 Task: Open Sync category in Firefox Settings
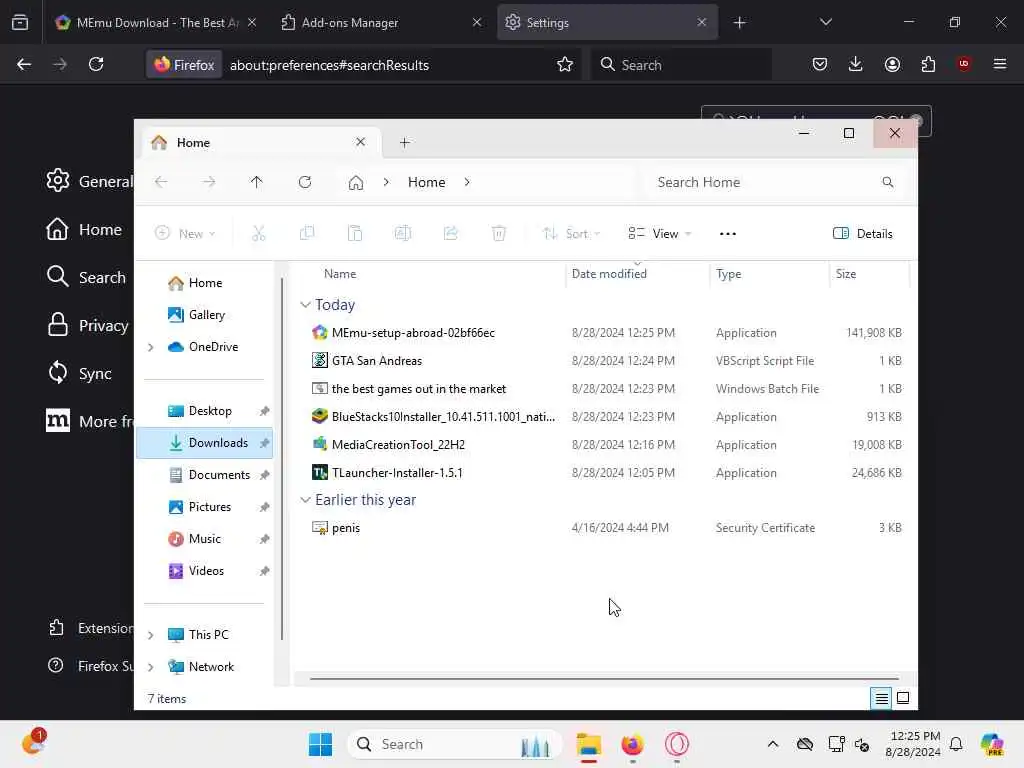point(79,373)
